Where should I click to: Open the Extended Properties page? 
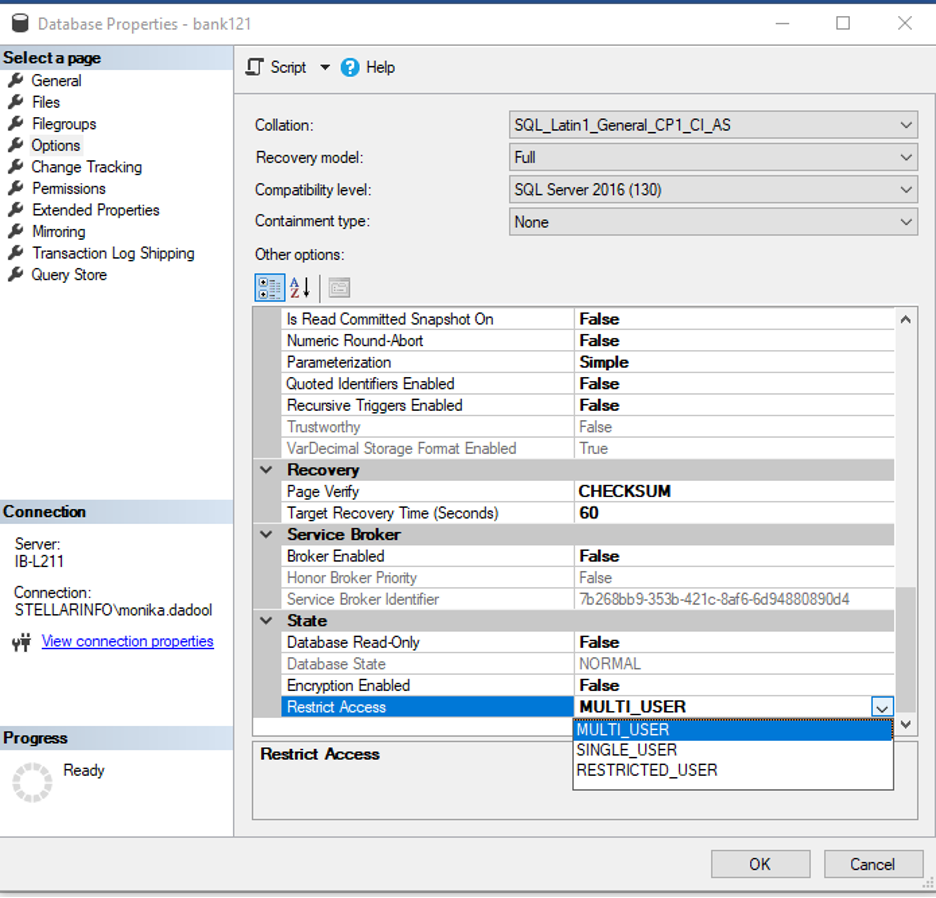point(96,210)
